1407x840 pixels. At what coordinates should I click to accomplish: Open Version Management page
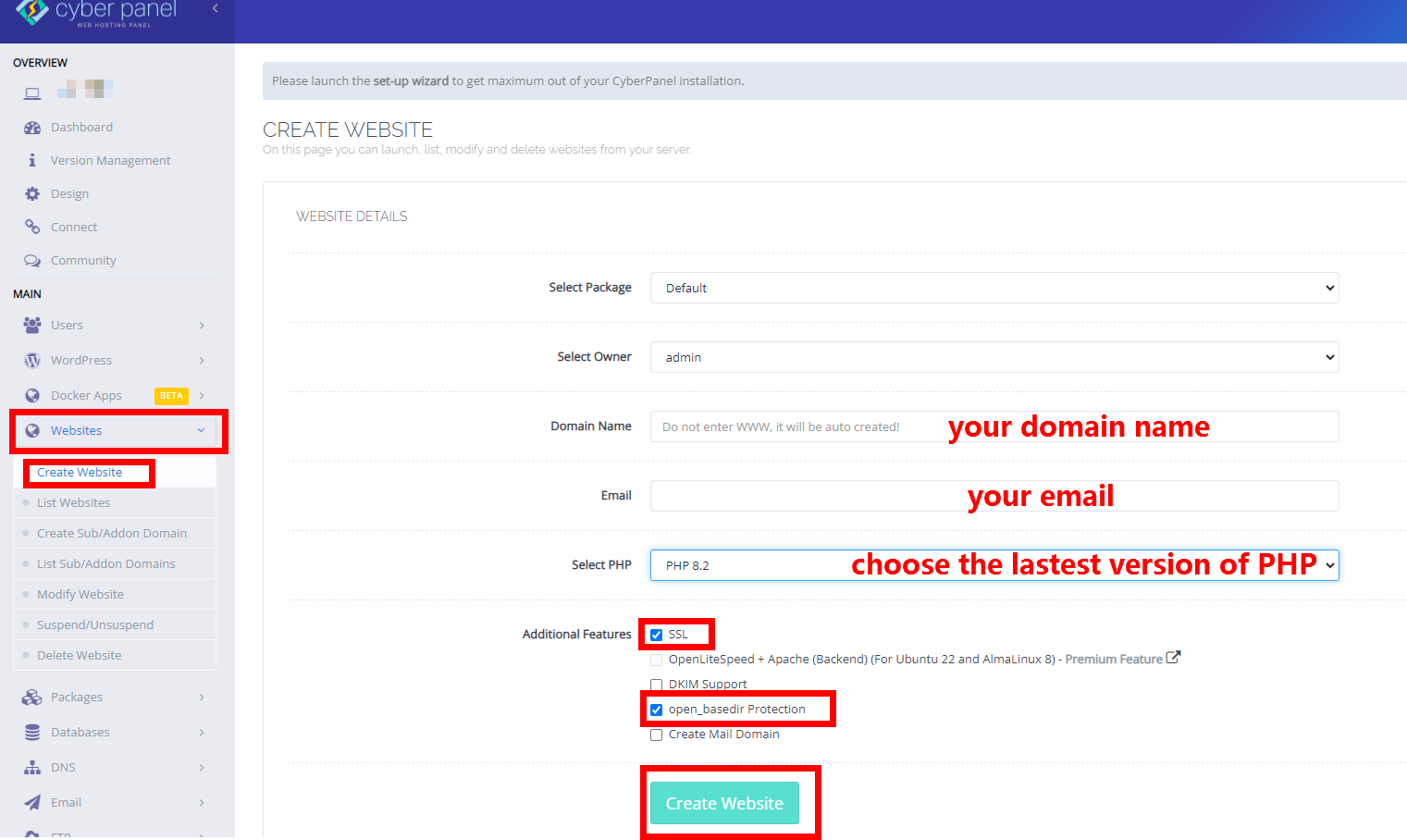point(111,161)
